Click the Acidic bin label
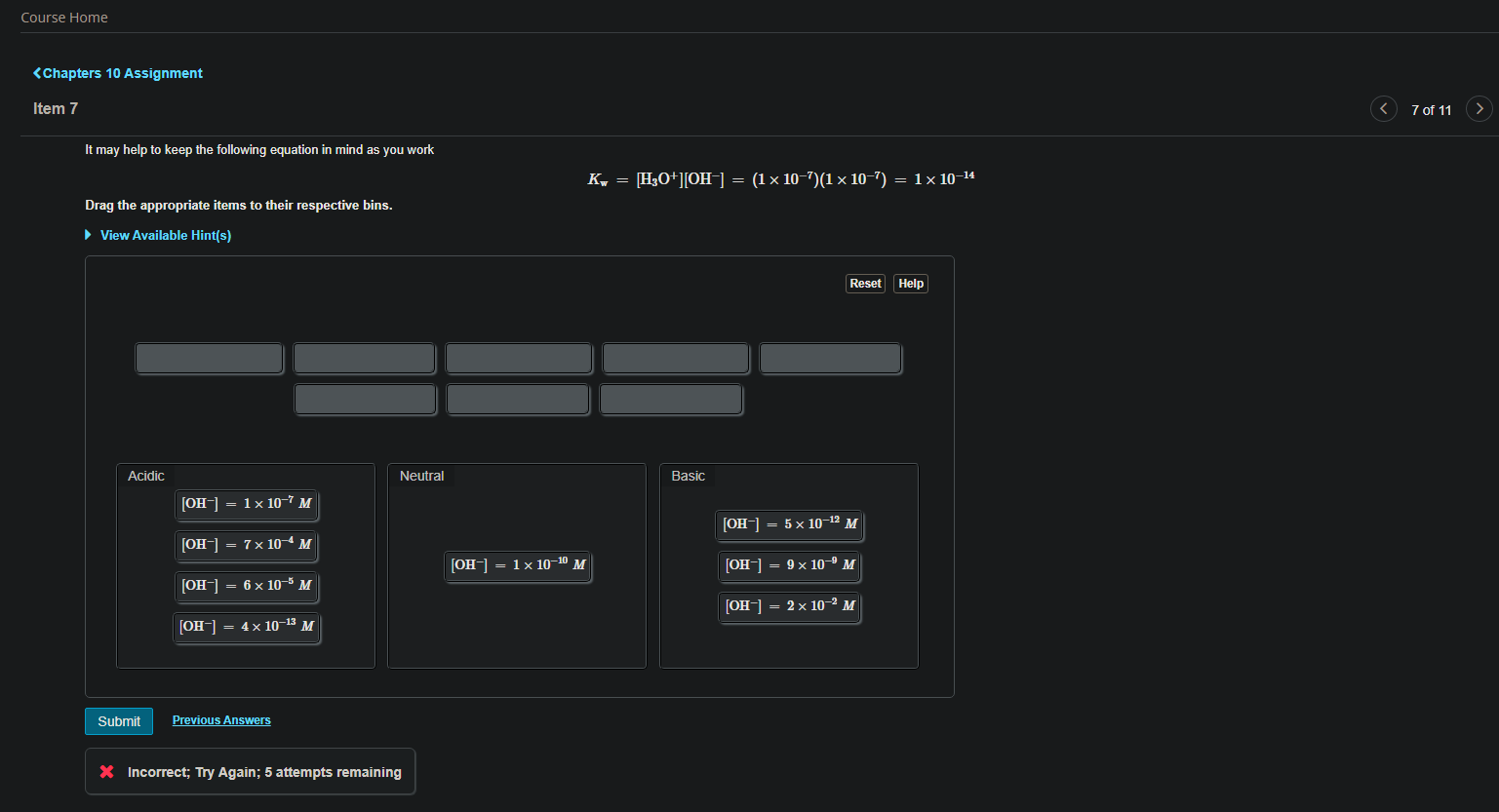 tap(146, 476)
